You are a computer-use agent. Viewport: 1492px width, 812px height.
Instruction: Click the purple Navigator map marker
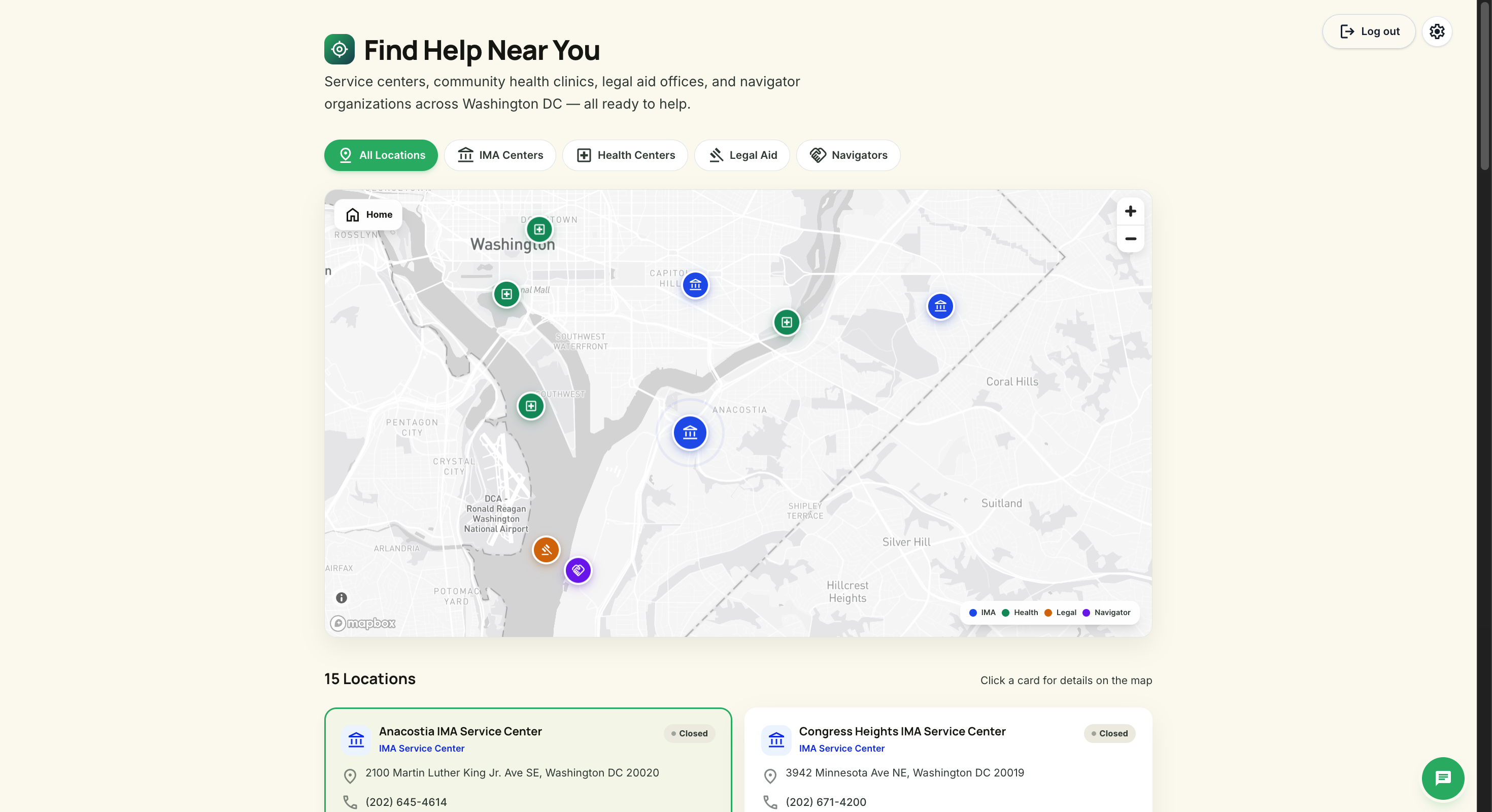tap(578, 570)
